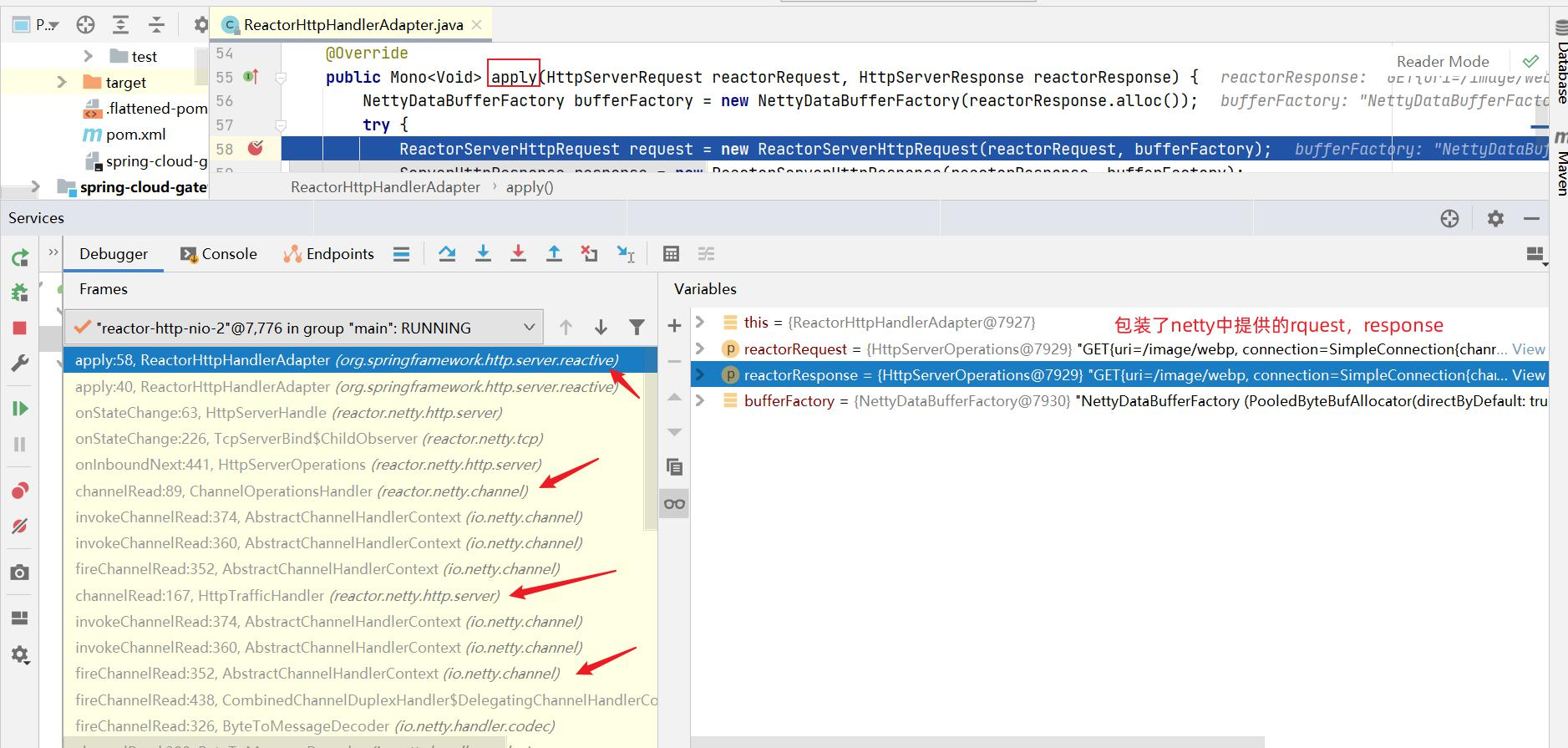Expand hidden Services tabs chevron
Viewport: 1568px width, 748px height.
(x=53, y=252)
